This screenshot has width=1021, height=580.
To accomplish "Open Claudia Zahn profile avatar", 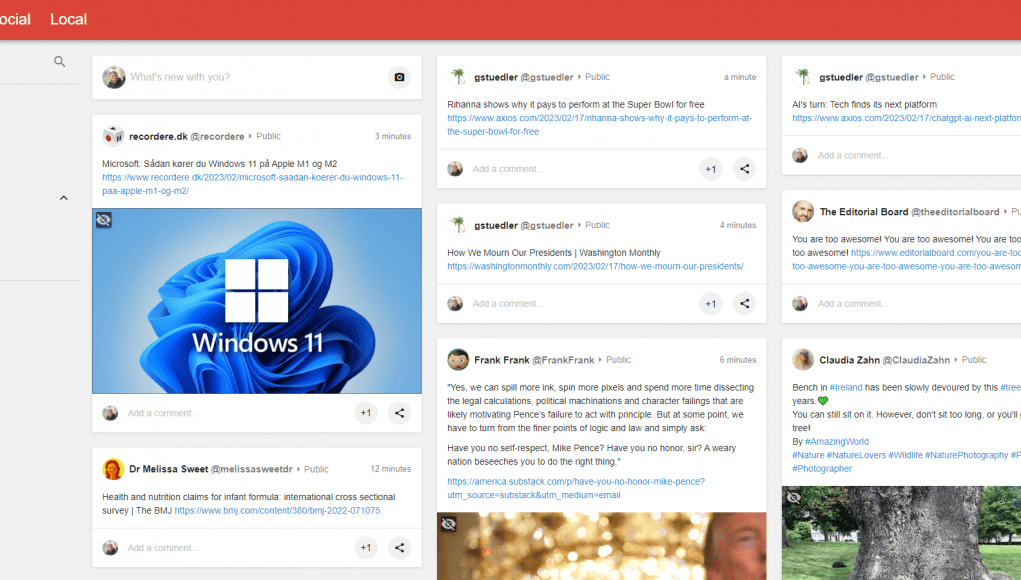I will (803, 359).
